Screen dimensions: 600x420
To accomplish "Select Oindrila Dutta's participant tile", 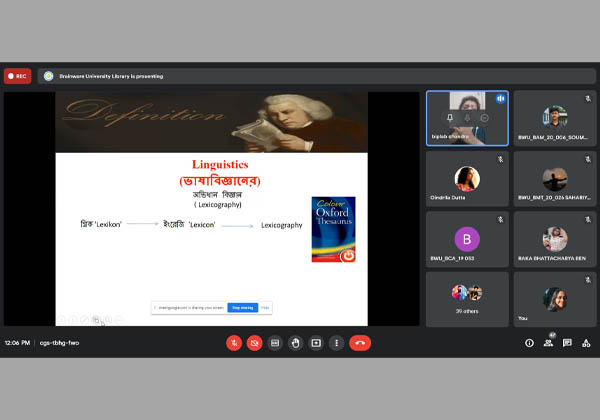I will pos(467,179).
